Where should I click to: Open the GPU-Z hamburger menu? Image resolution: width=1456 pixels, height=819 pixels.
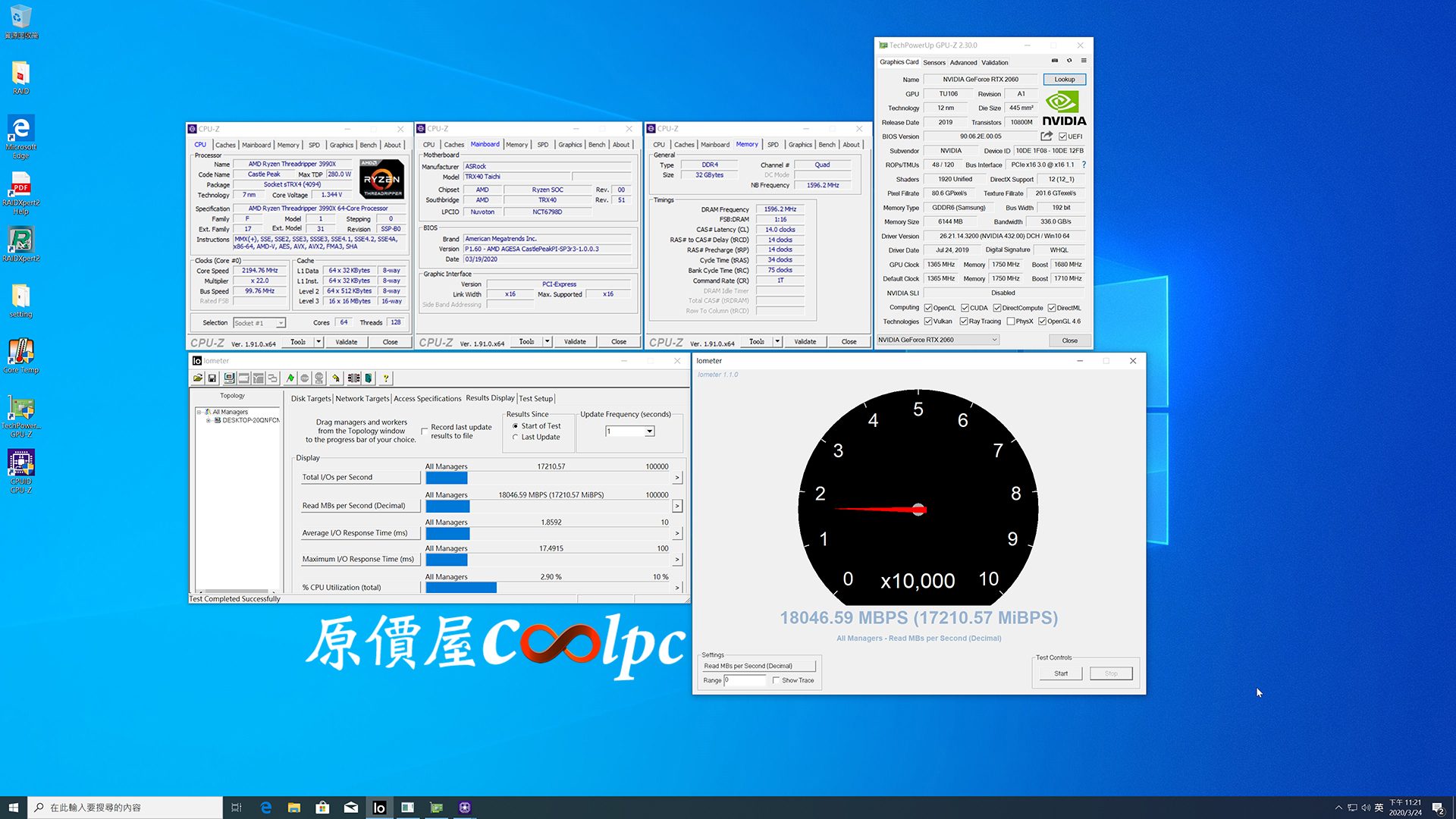1084,61
